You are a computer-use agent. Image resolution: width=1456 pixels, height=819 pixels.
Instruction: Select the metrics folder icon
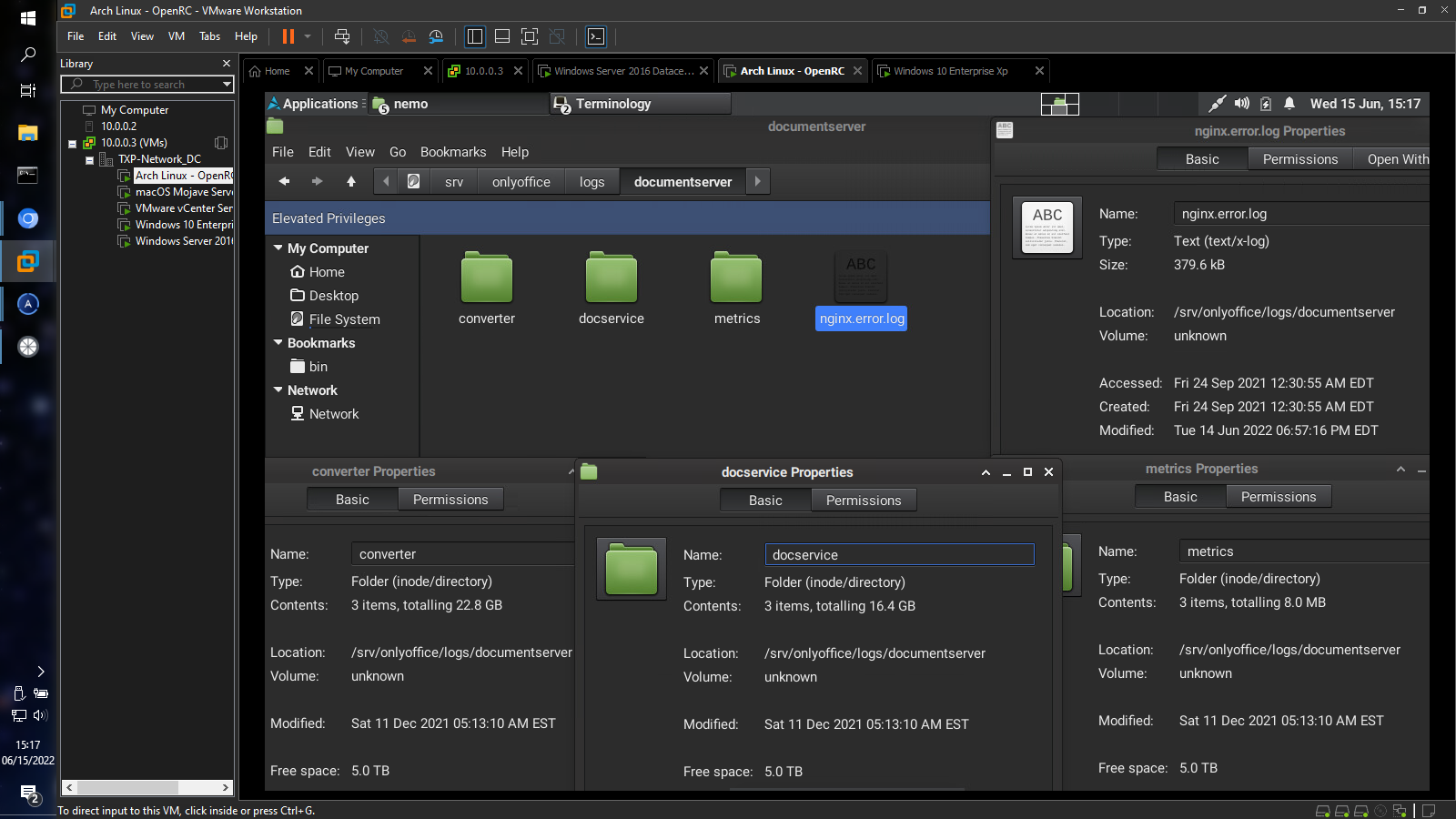[736, 278]
